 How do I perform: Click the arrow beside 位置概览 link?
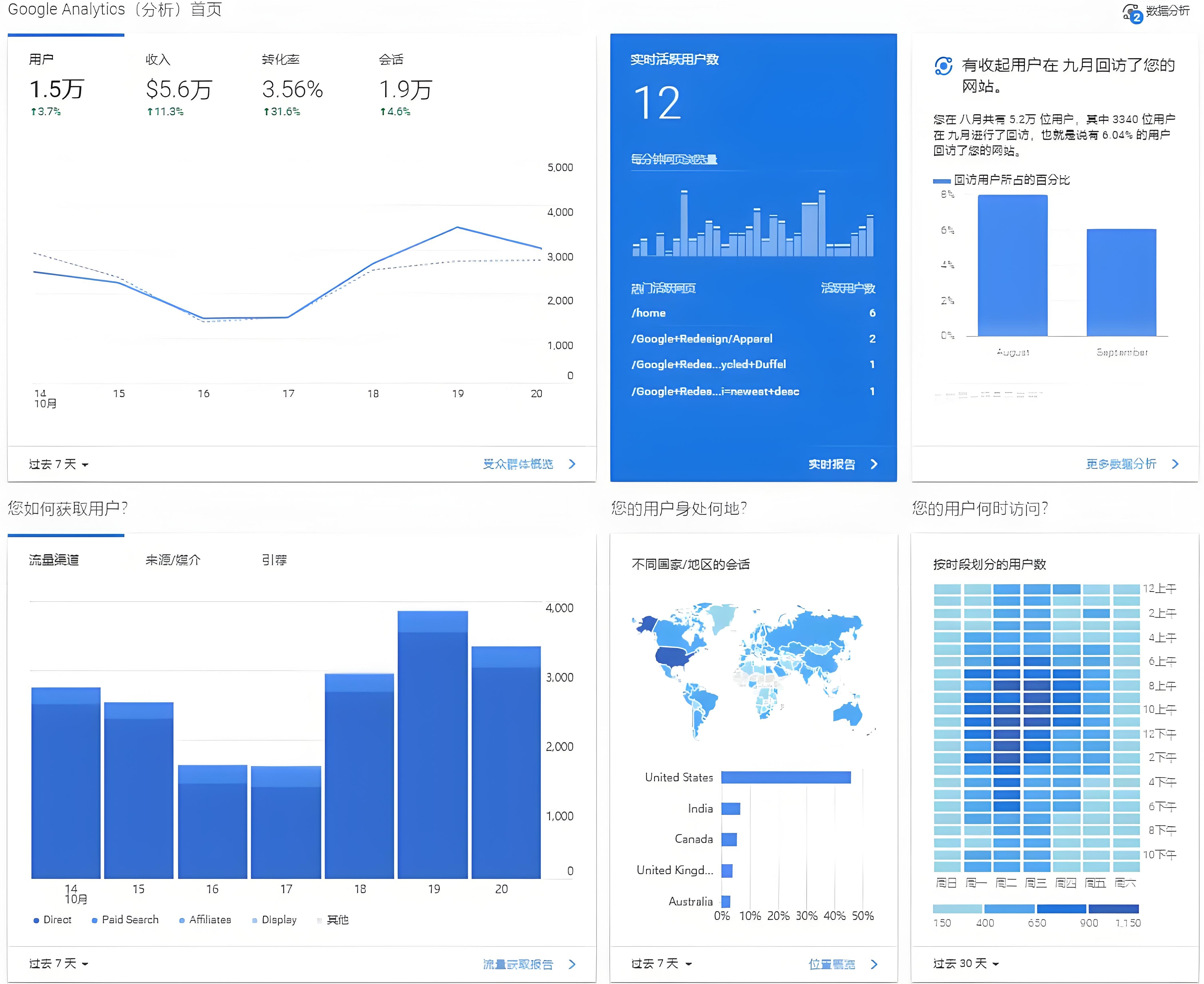coord(874,964)
